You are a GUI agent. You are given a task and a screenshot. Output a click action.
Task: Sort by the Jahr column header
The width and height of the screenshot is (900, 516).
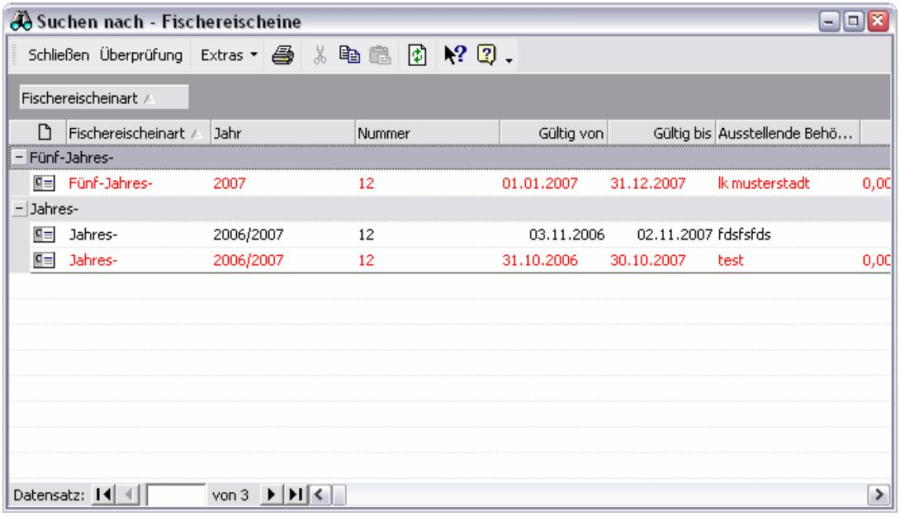tap(281, 133)
